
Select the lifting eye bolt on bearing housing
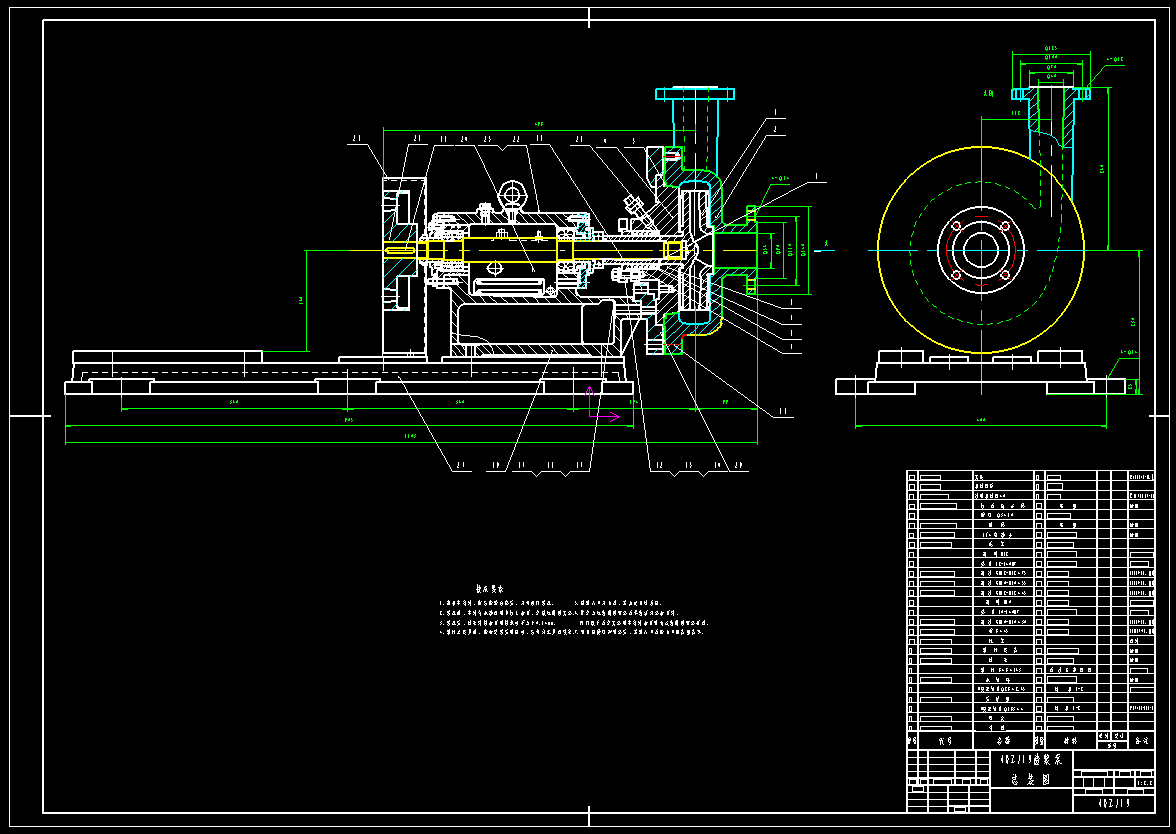(x=512, y=195)
